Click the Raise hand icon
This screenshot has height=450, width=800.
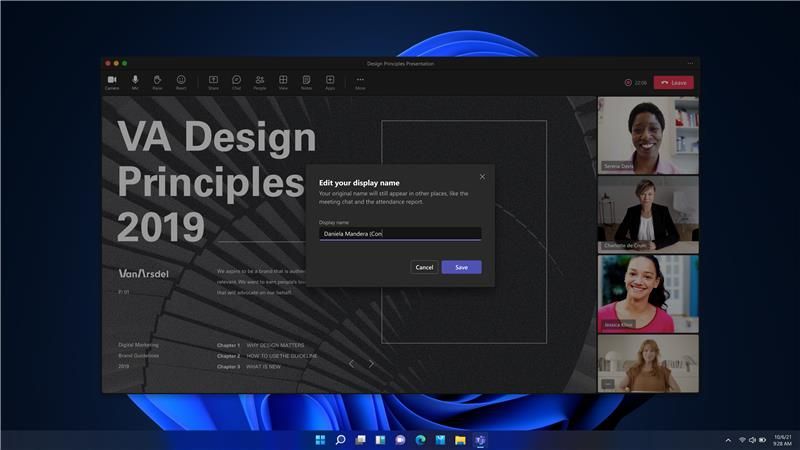158,82
